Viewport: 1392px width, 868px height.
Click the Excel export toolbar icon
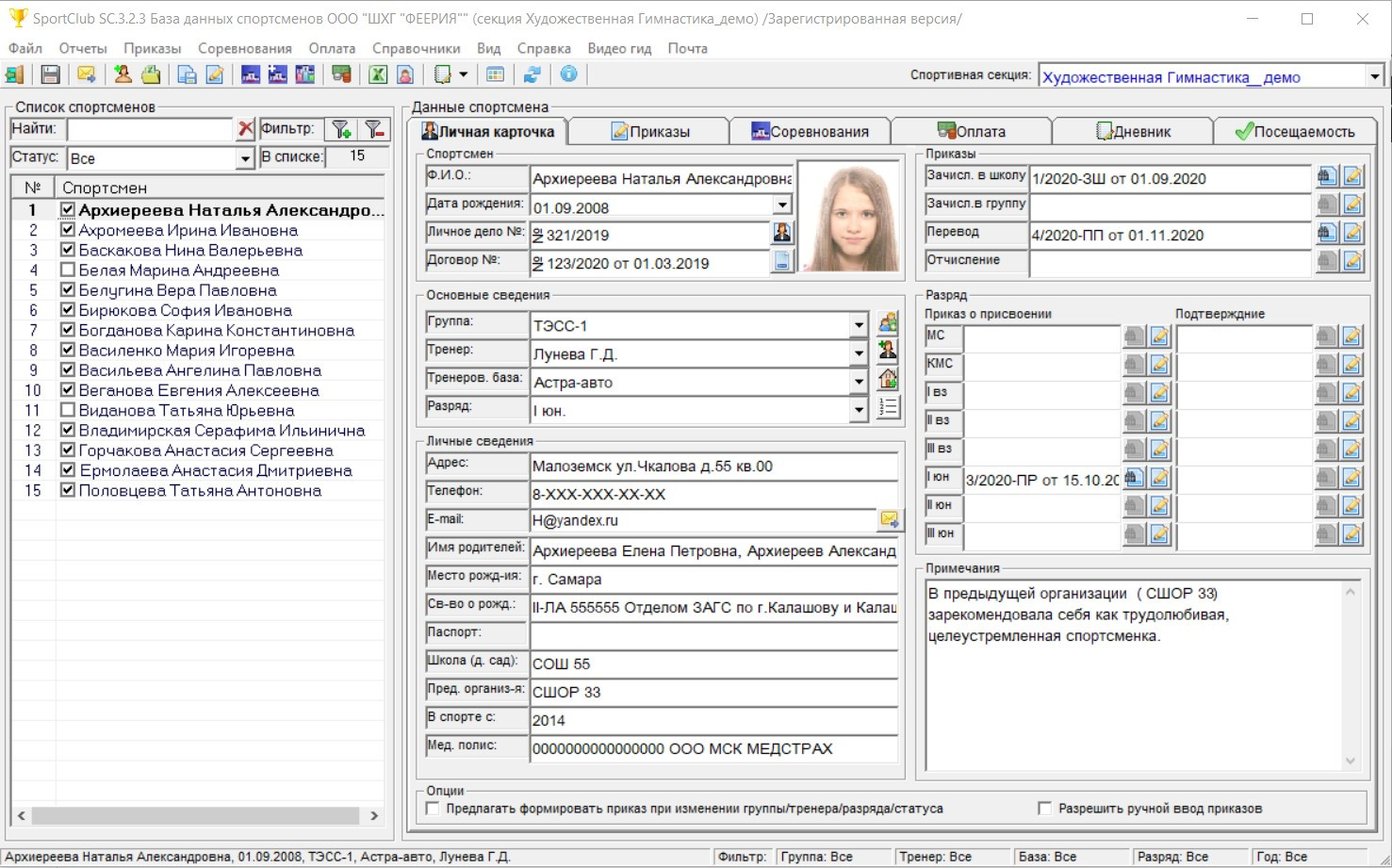coord(378,74)
